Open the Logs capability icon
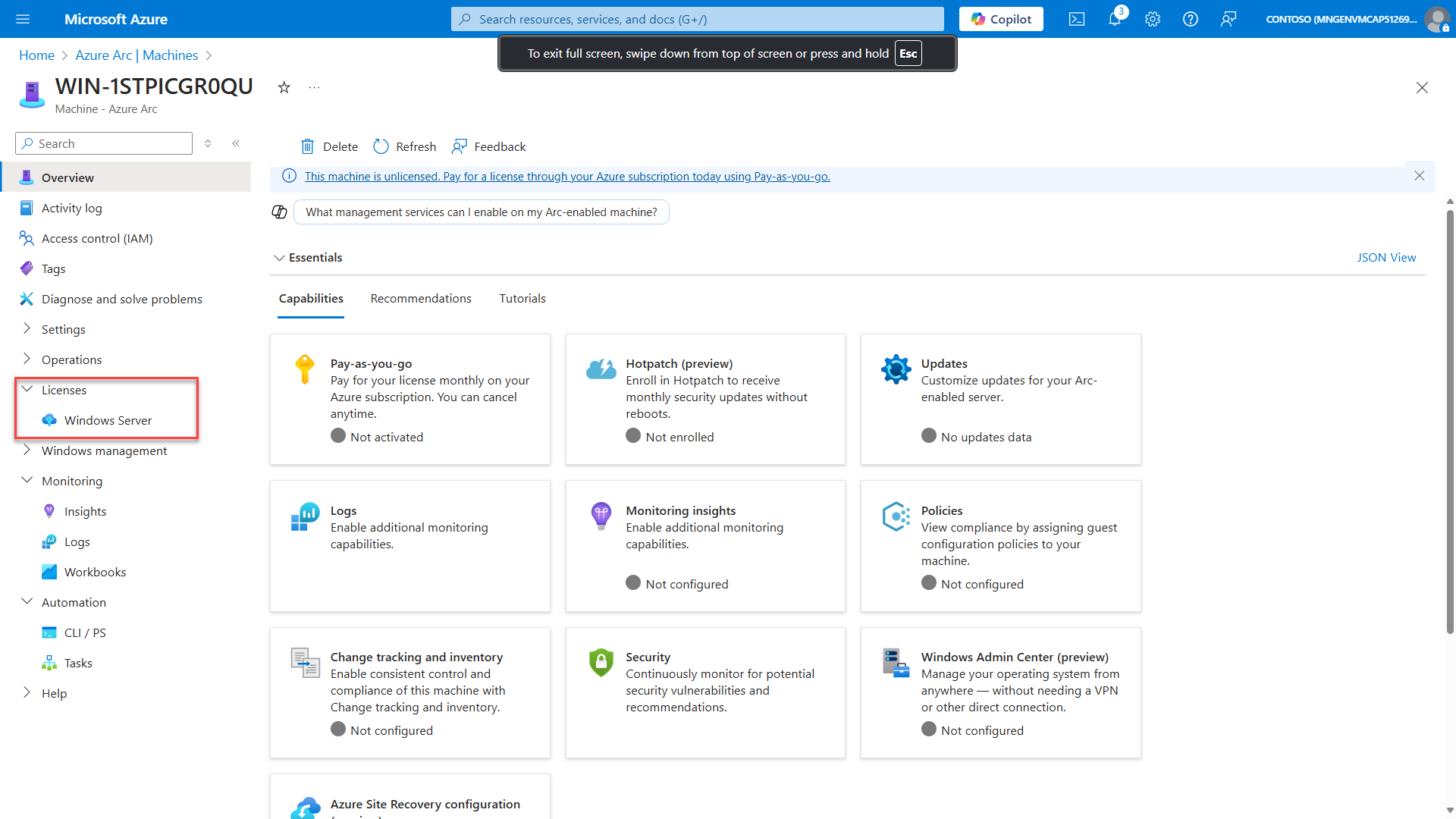The height and width of the screenshot is (819, 1456). coord(306,516)
